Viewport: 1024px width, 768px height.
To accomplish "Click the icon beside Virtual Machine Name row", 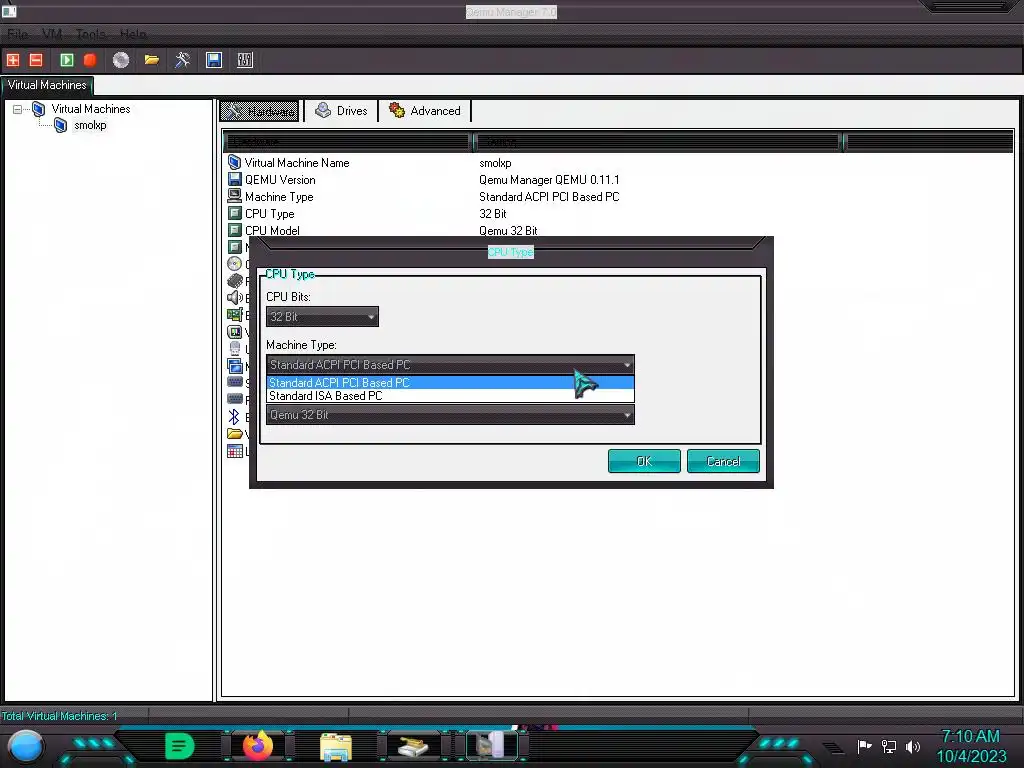I will click(234, 162).
